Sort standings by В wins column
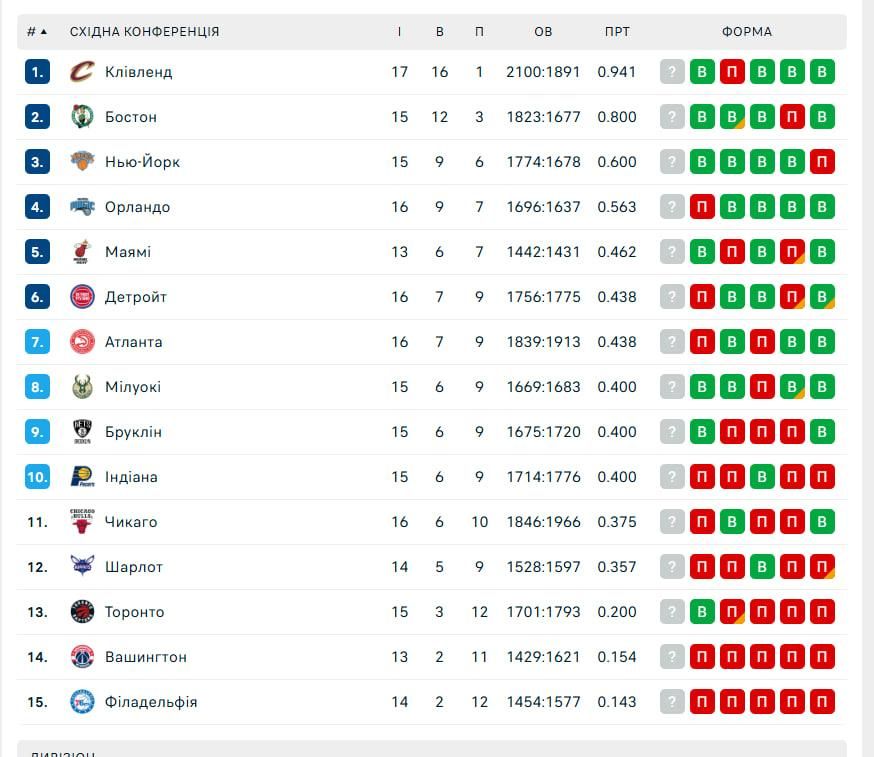Screen dimensions: 874x757 coord(440,32)
